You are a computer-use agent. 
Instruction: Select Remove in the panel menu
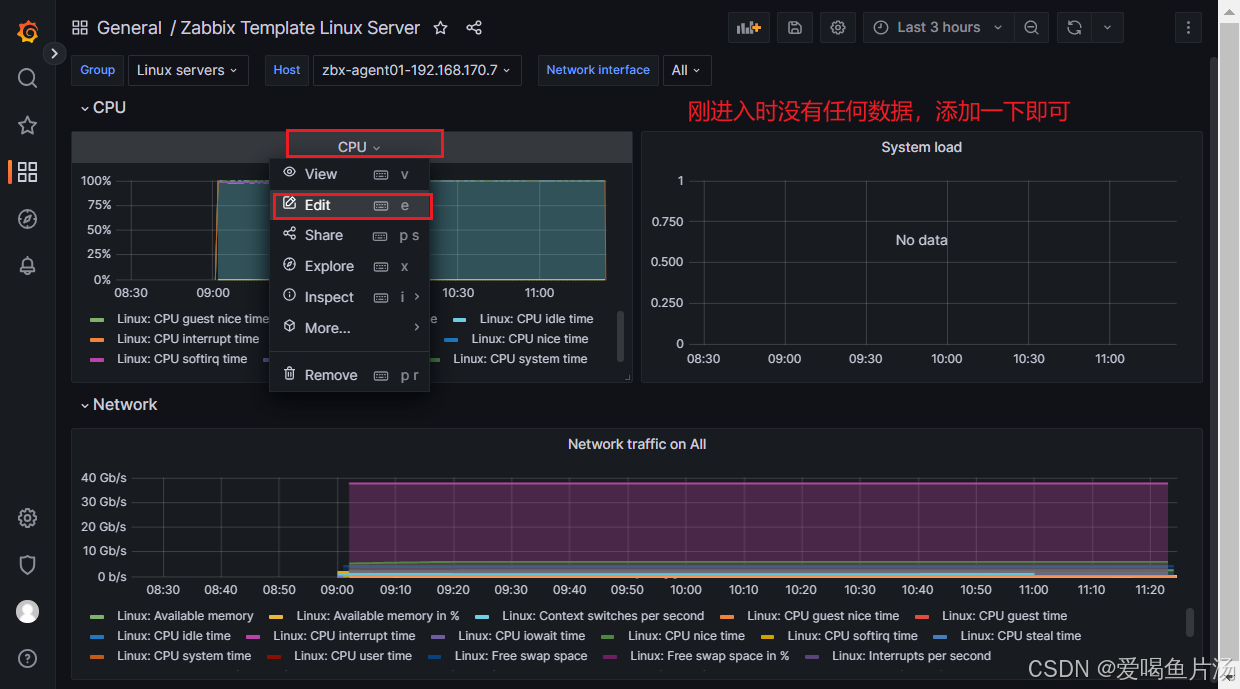pos(350,375)
